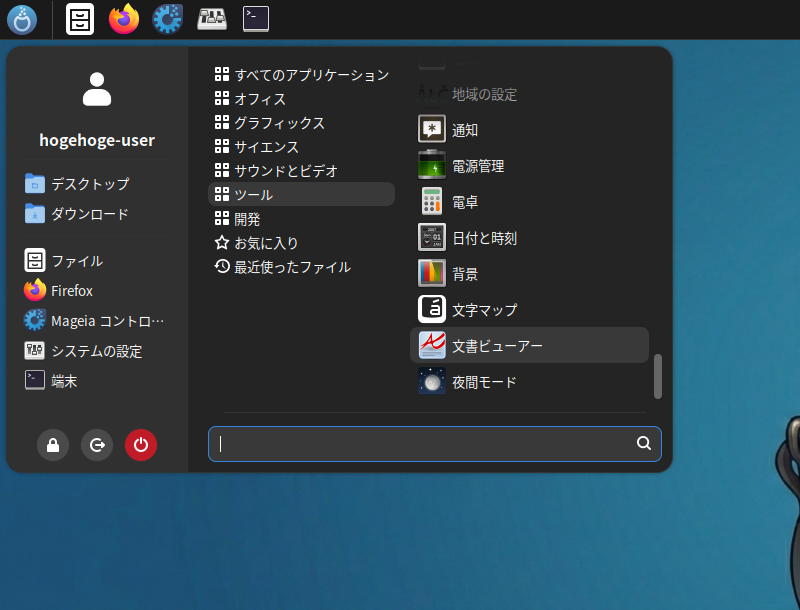800x610 pixels.
Task: Select the サイエンス category
Action: click(x=302, y=146)
